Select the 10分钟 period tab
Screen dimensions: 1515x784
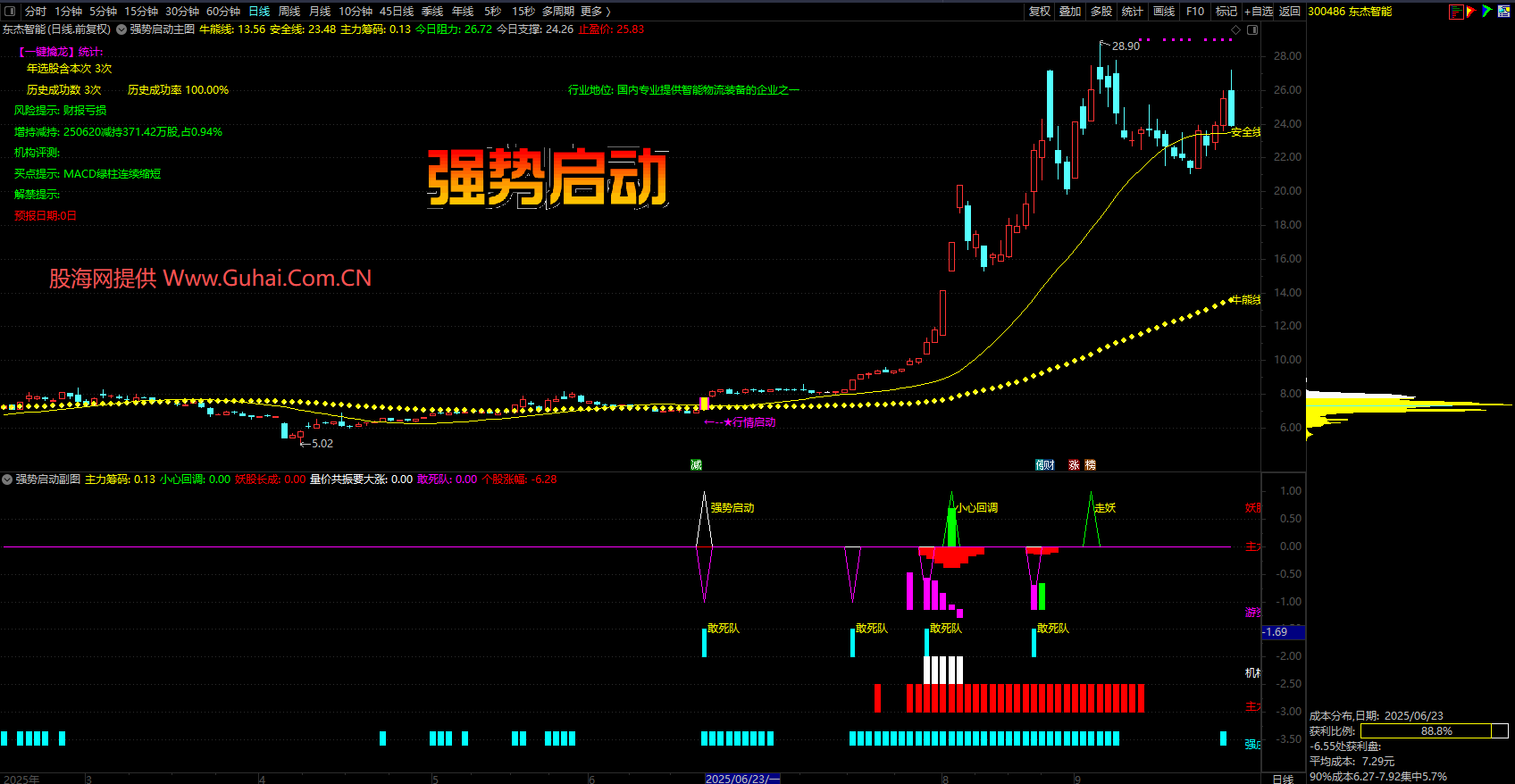click(355, 11)
